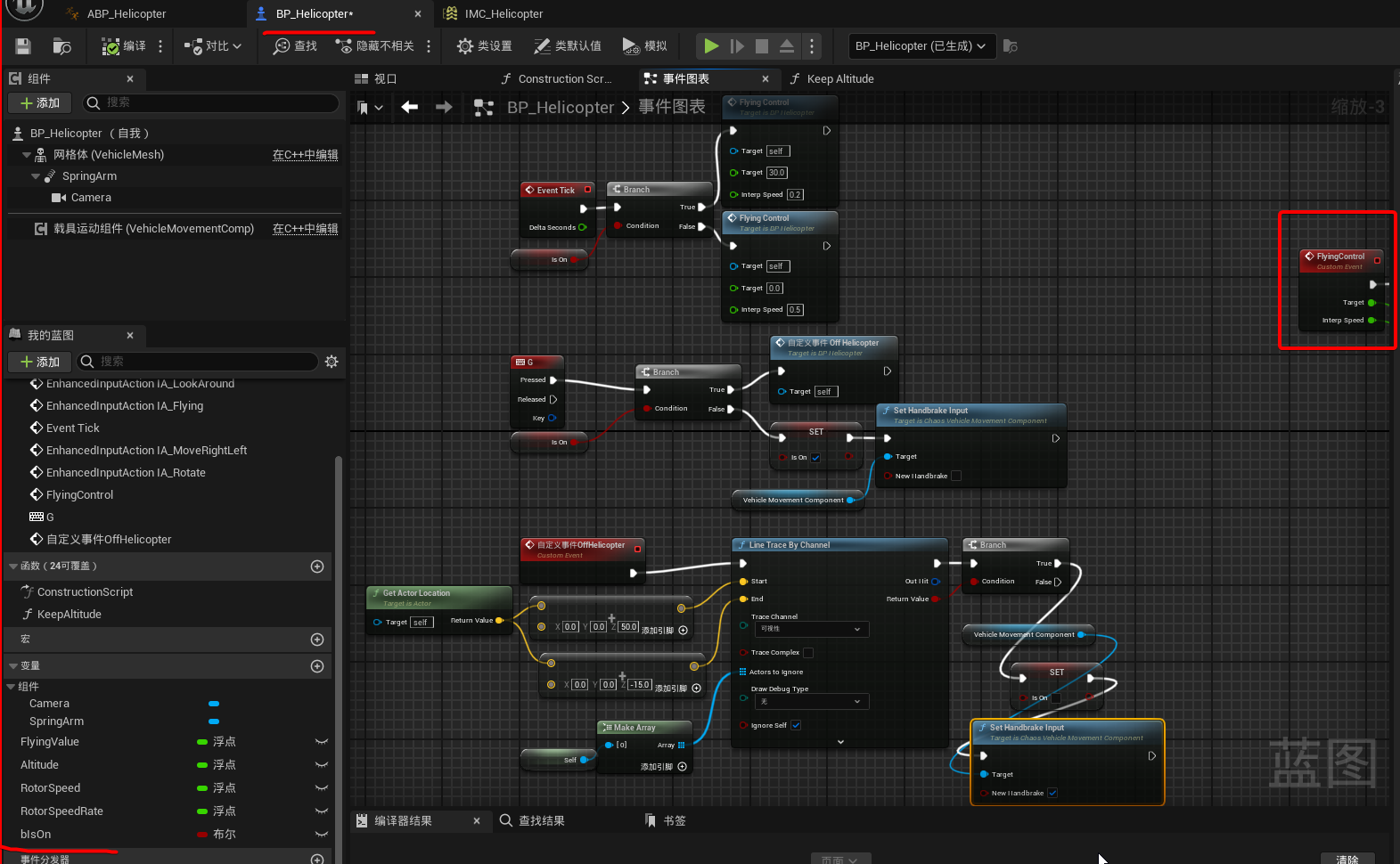Open Class Defaults (类默认值)
Image resolution: width=1400 pixels, height=864 pixels.
[567, 46]
